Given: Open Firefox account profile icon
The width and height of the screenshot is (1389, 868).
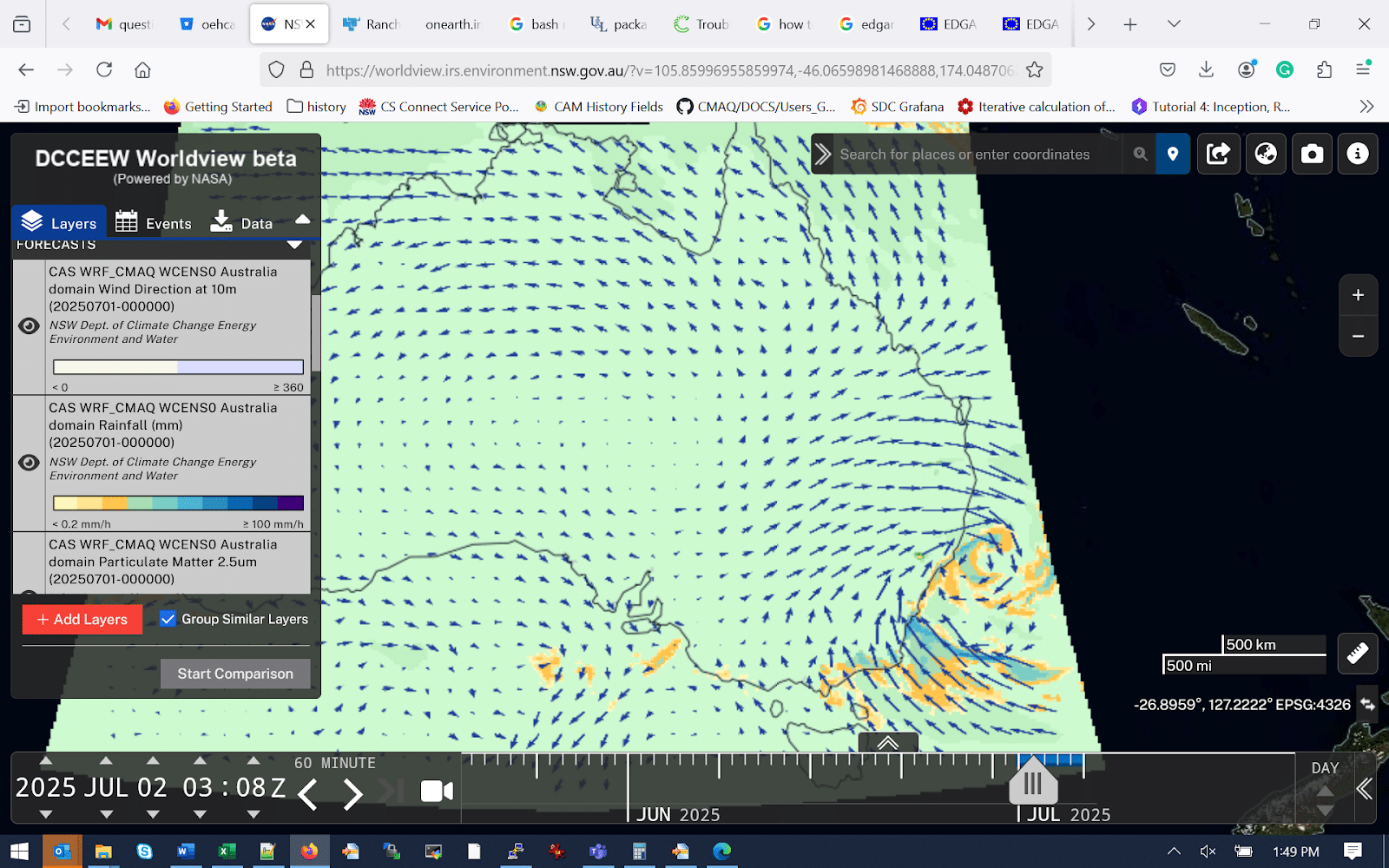Looking at the screenshot, I should (1247, 69).
